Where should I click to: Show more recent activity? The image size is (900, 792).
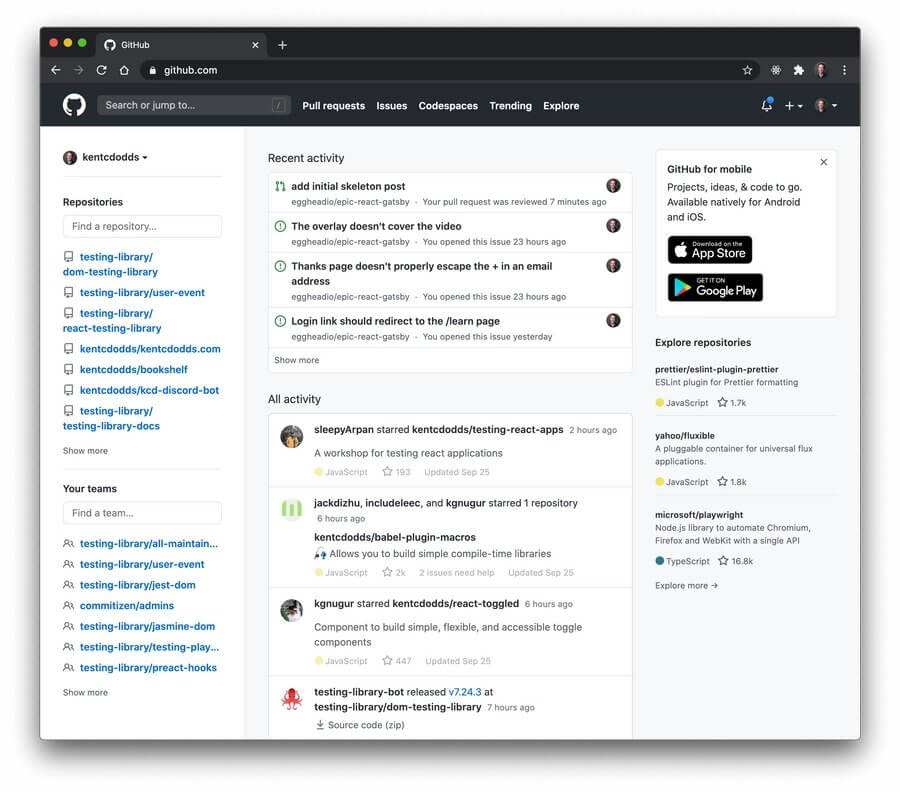(297, 360)
